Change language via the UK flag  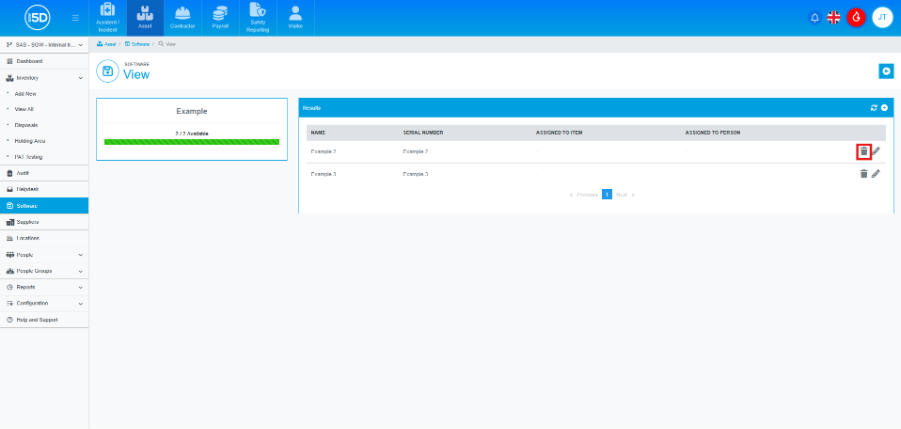pyautogui.click(x=834, y=18)
